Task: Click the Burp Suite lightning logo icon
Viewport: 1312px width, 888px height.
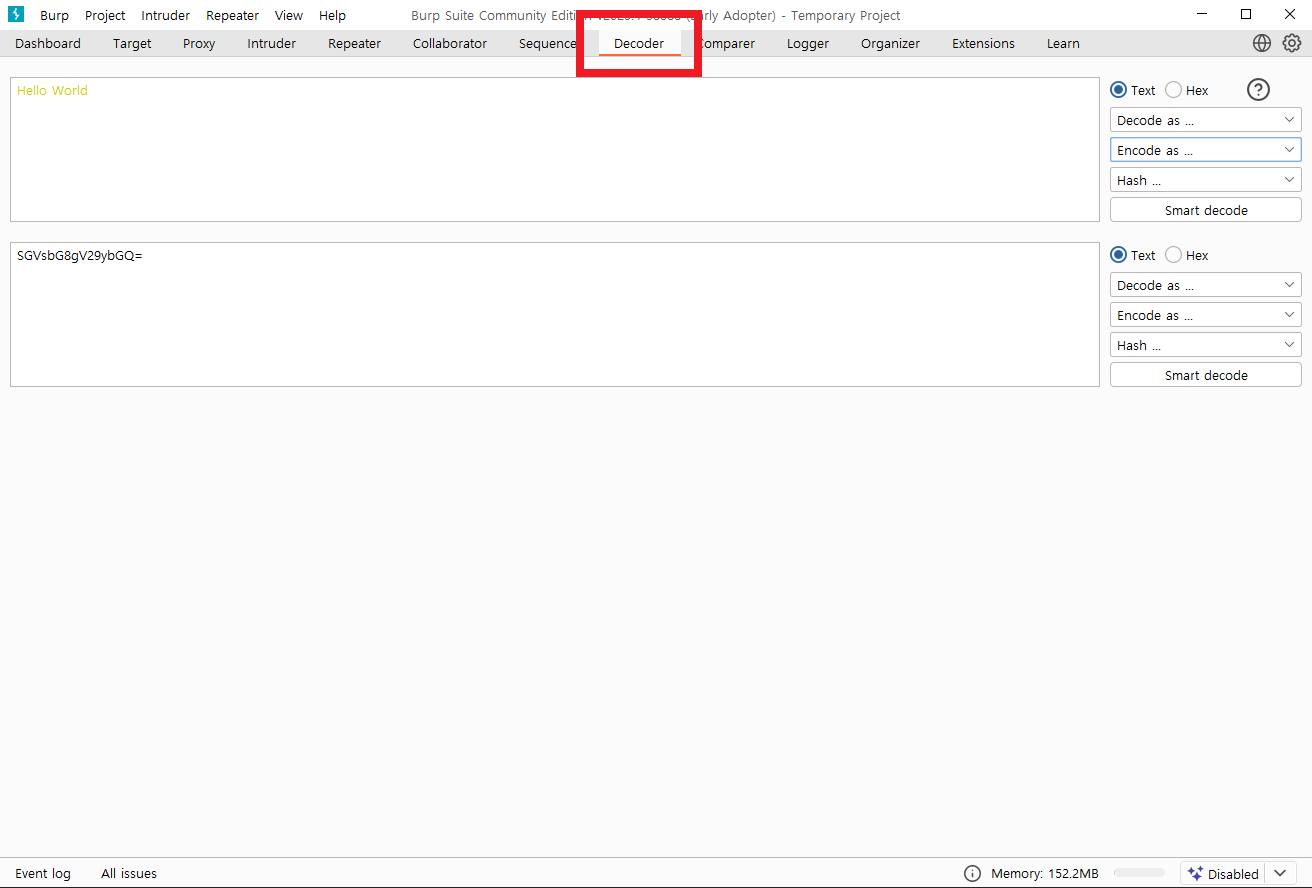Action: click(16, 15)
